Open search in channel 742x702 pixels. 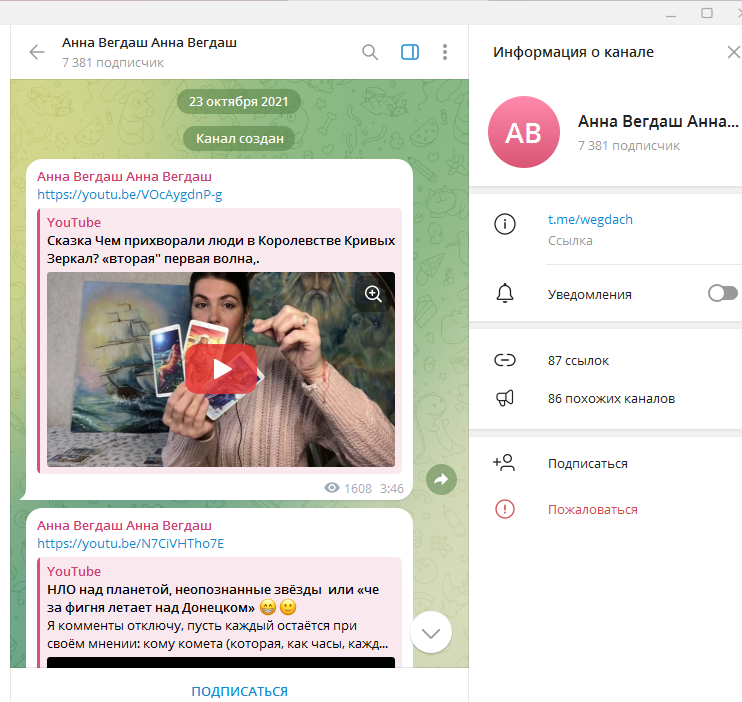(x=370, y=52)
